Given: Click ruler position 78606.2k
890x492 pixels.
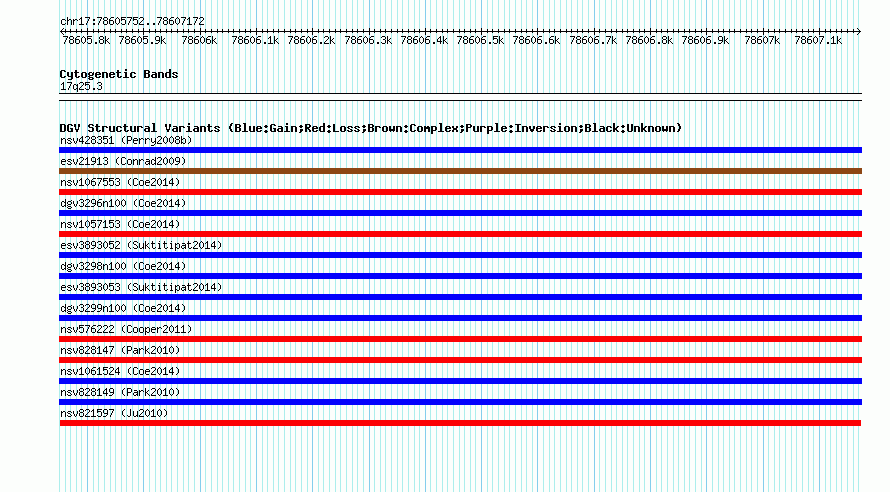Looking at the screenshot, I should 311,40.
